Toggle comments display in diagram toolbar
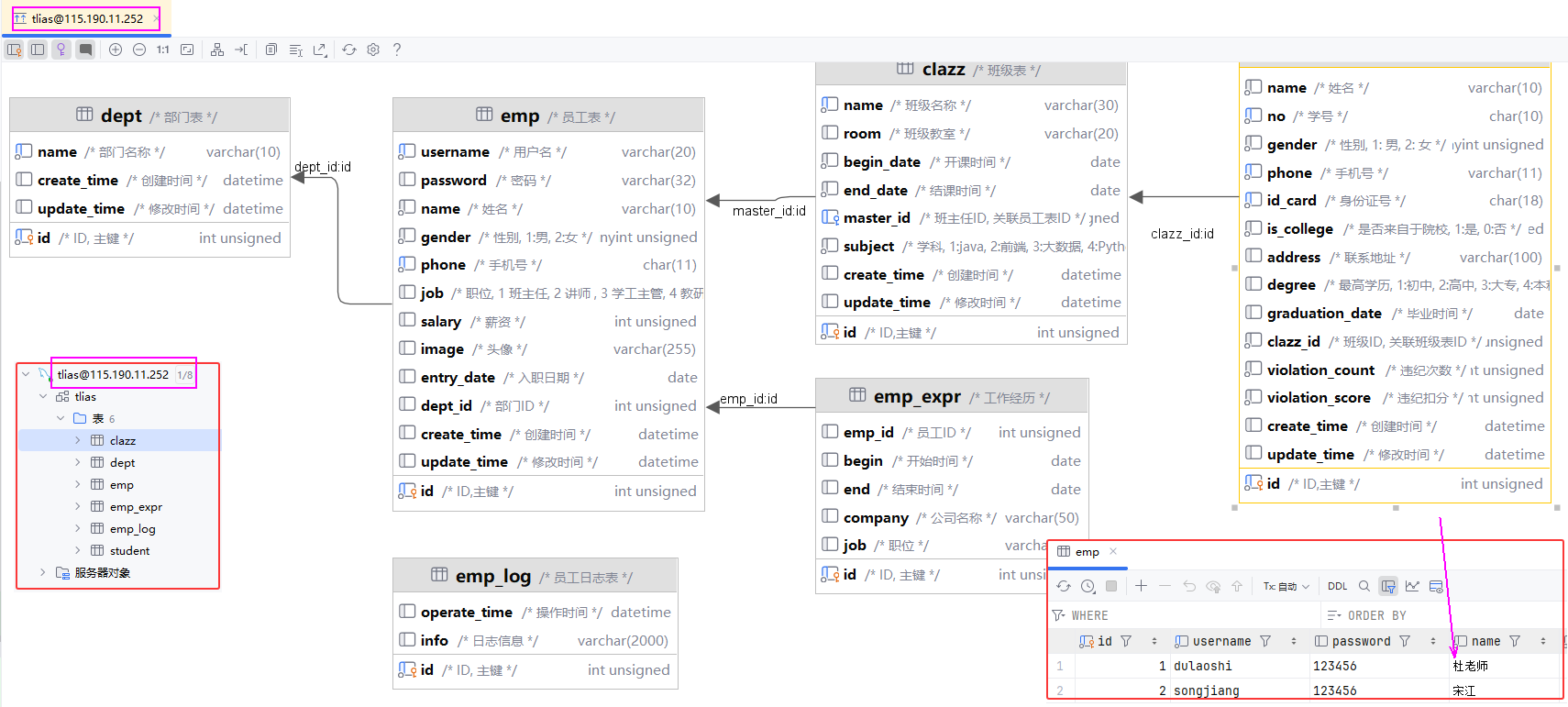The width and height of the screenshot is (1568, 707). pyautogui.click(x=85, y=50)
